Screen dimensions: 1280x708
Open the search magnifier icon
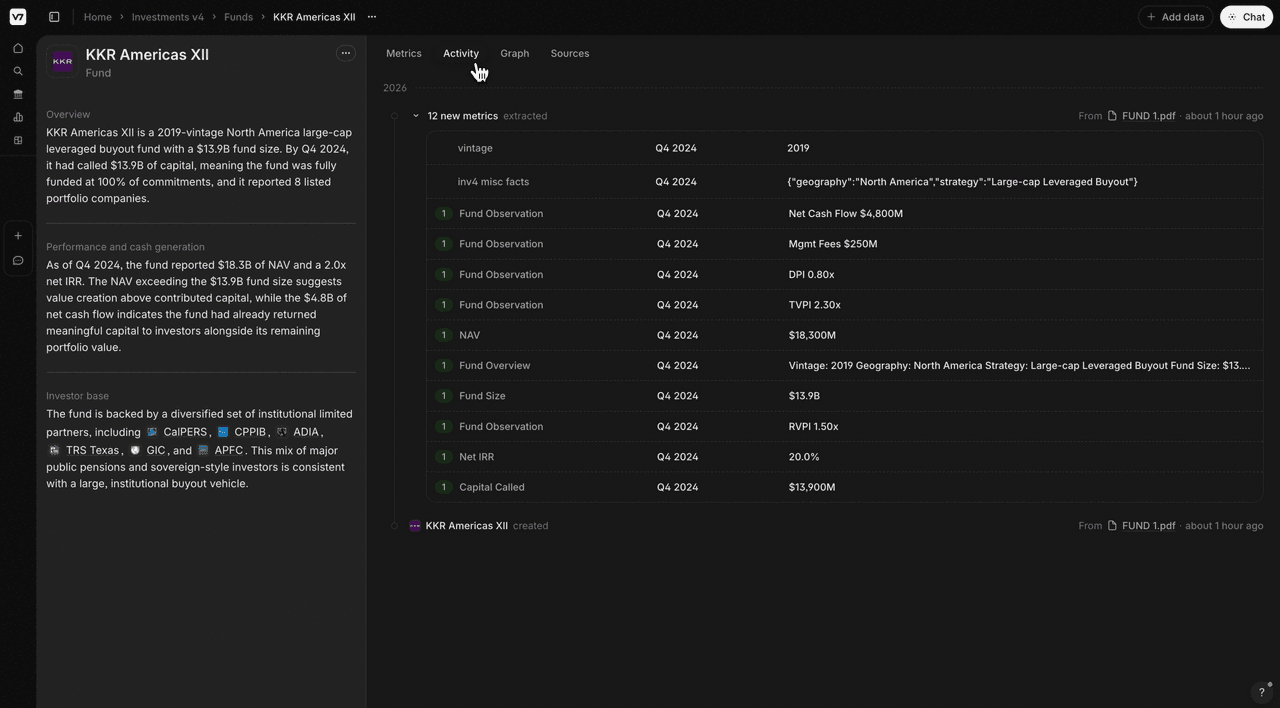coord(18,71)
